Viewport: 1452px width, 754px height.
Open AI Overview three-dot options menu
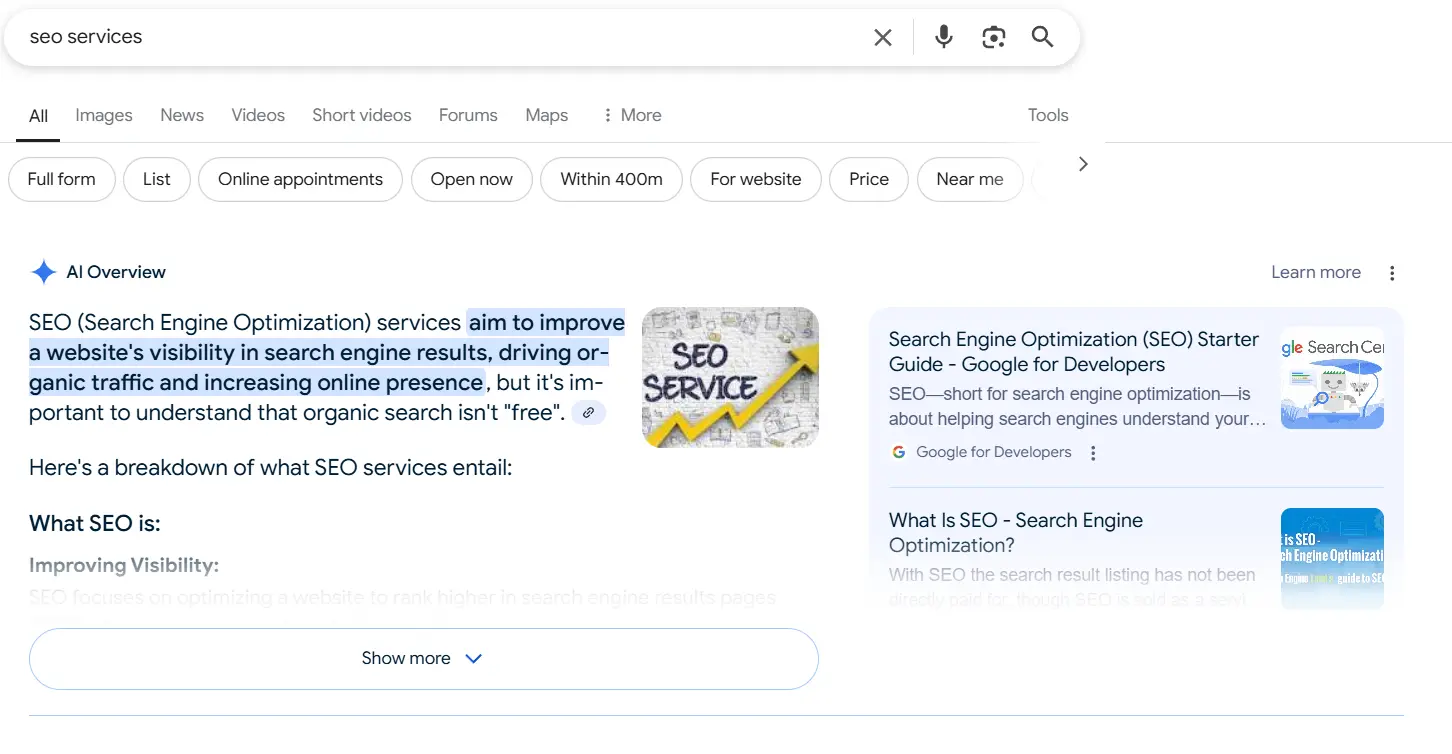[1392, 273]
